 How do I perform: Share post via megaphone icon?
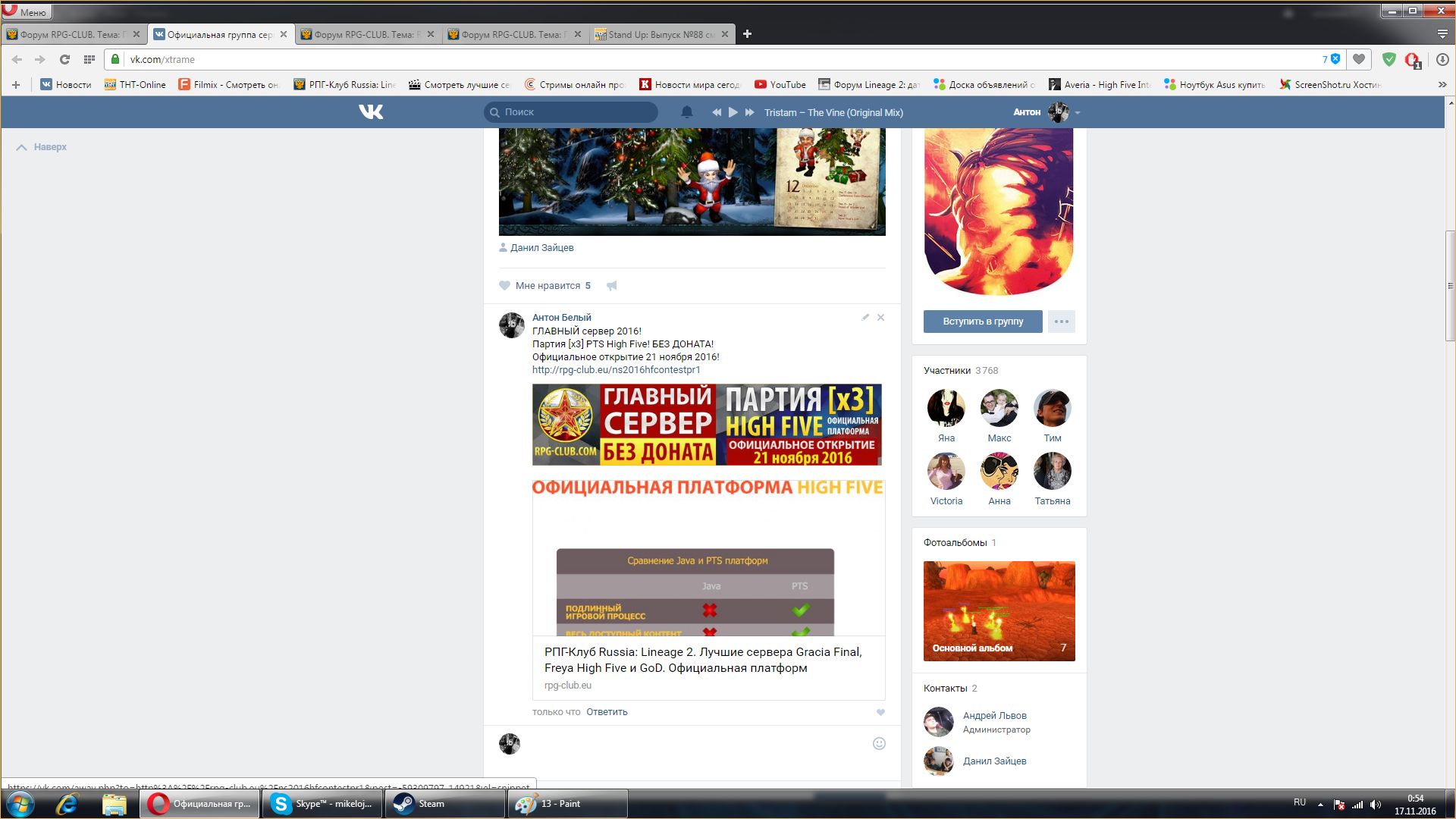pos(612,286)
